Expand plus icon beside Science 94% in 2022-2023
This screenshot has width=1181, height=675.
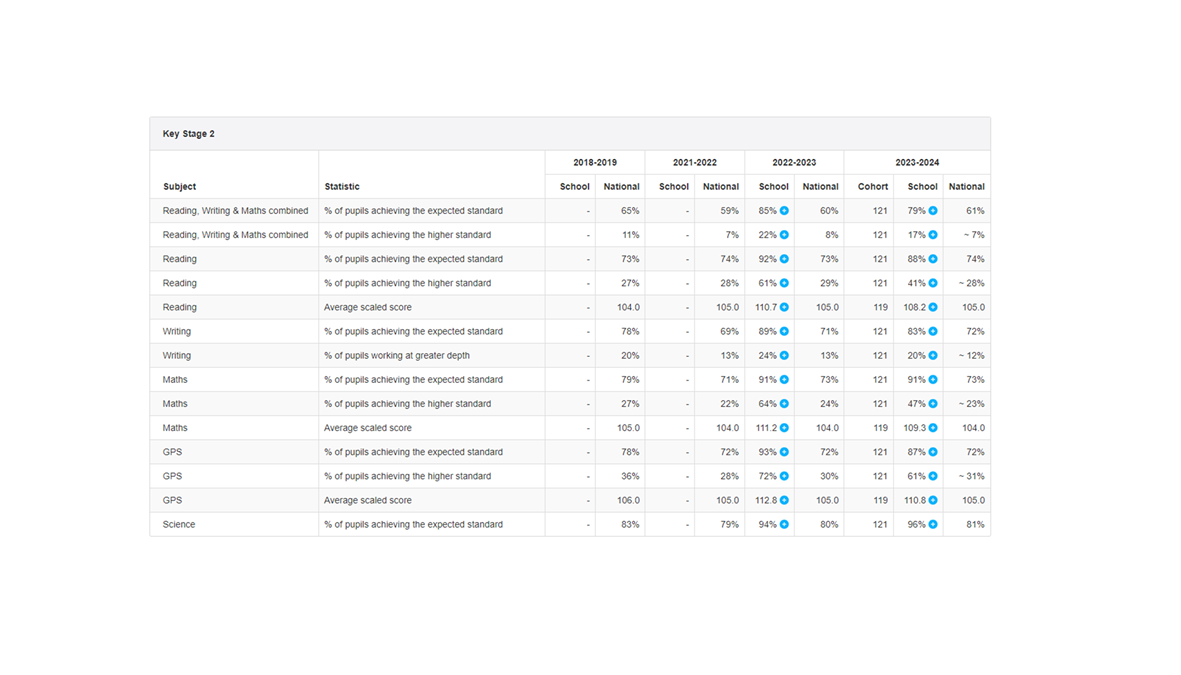tap(784, 524)
